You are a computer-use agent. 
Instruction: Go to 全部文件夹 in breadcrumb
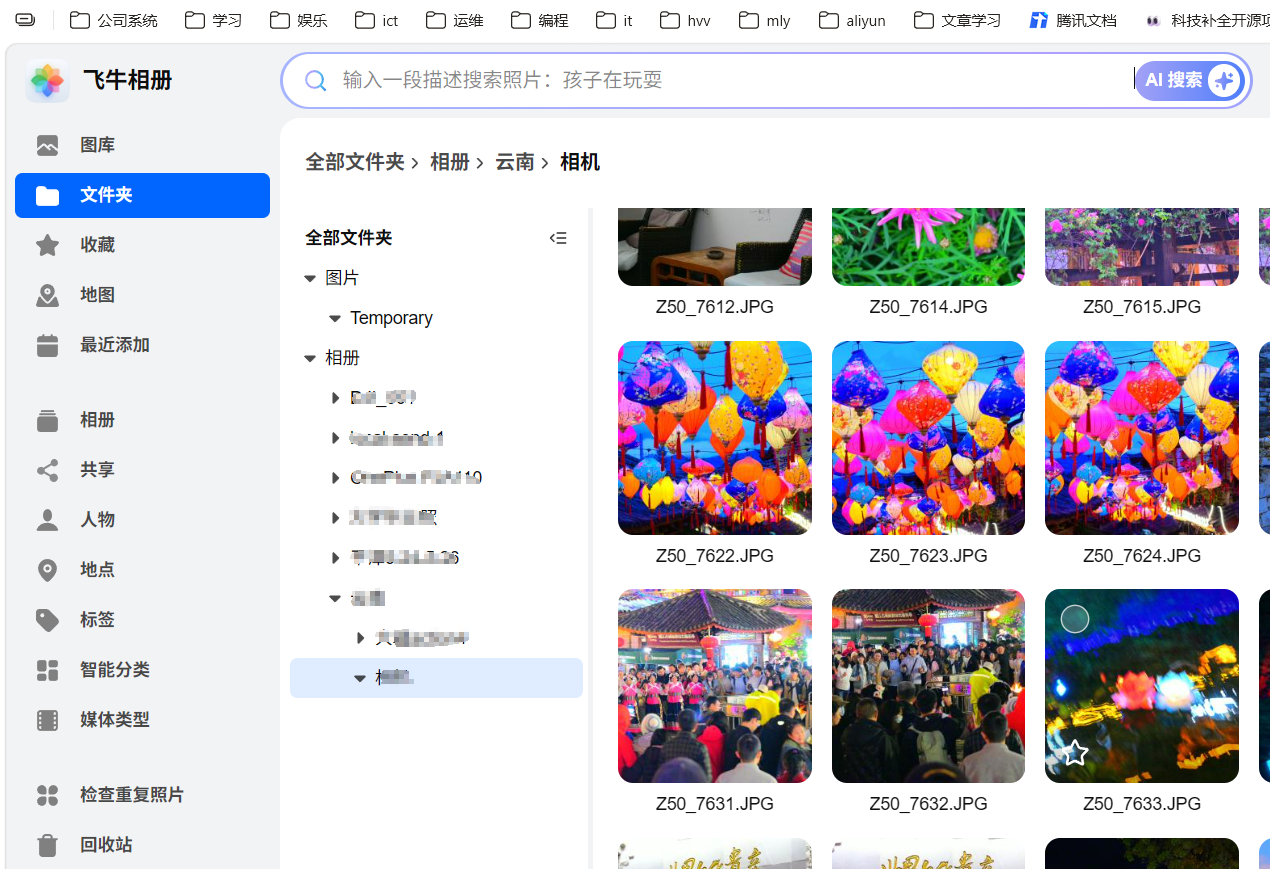[x=355, y=162]
